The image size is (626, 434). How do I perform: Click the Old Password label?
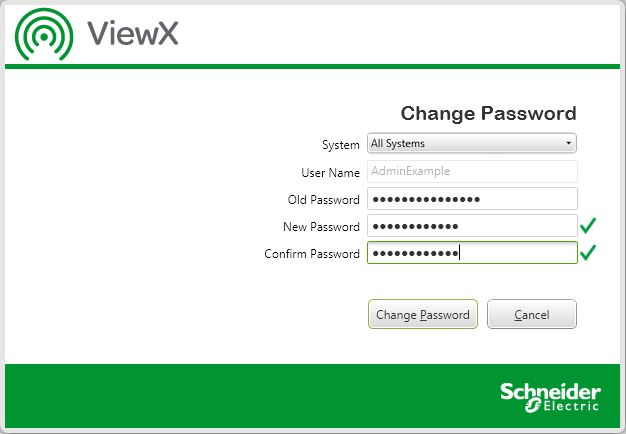coord(323,200)
